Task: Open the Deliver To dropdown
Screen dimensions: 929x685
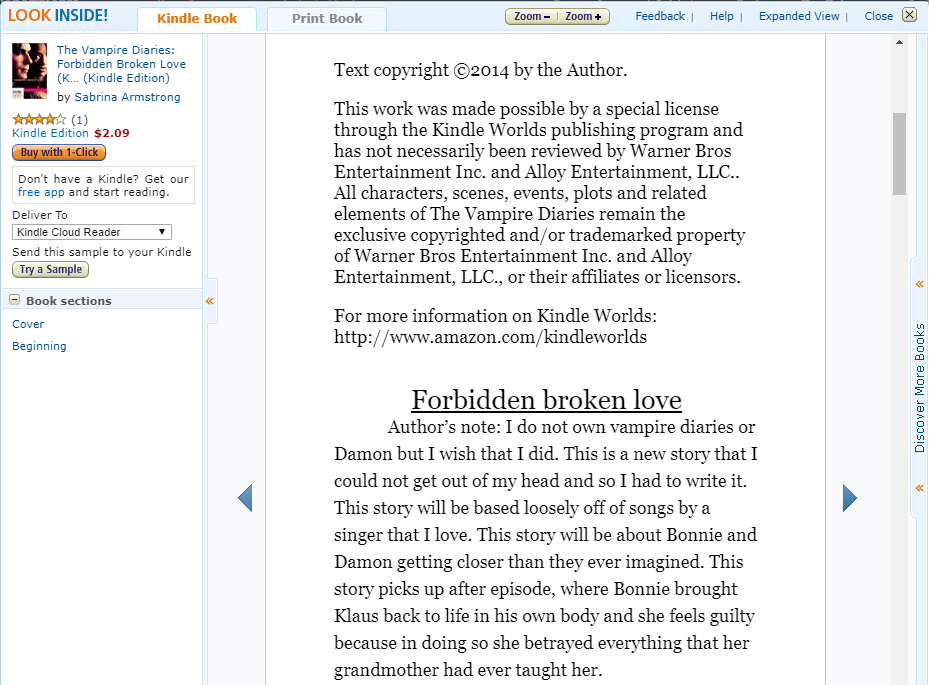Action: (92, 232)
